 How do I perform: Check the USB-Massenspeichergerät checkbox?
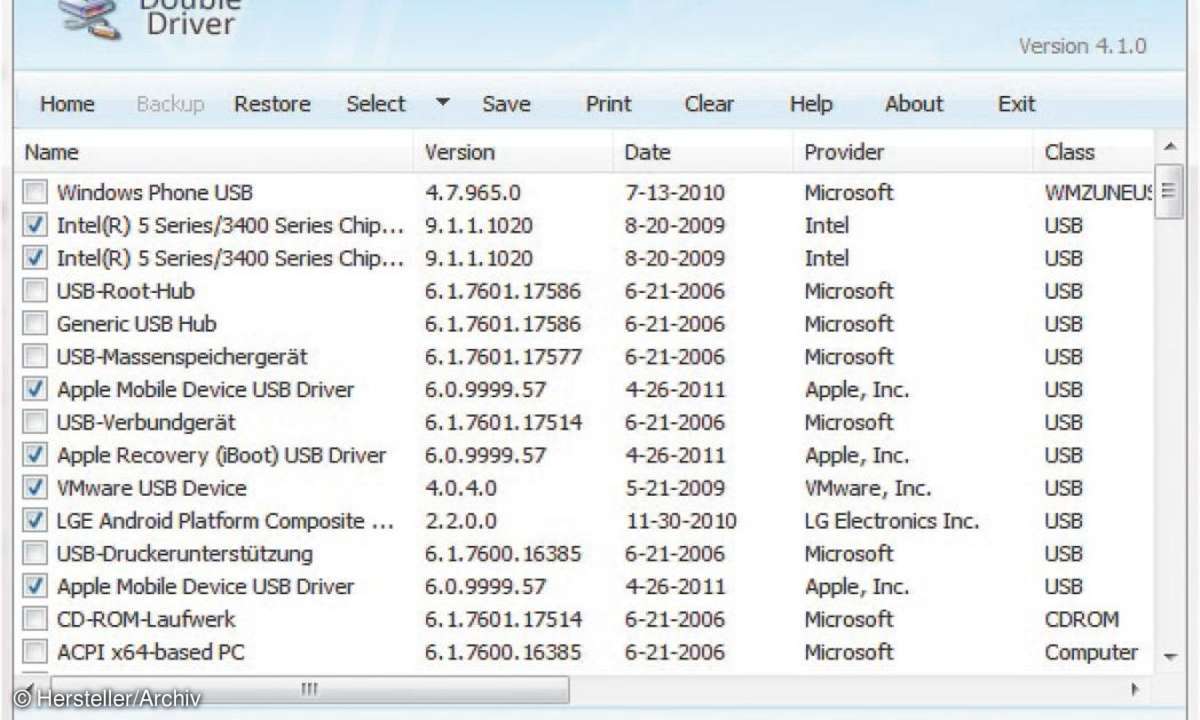tap(35, 357)
